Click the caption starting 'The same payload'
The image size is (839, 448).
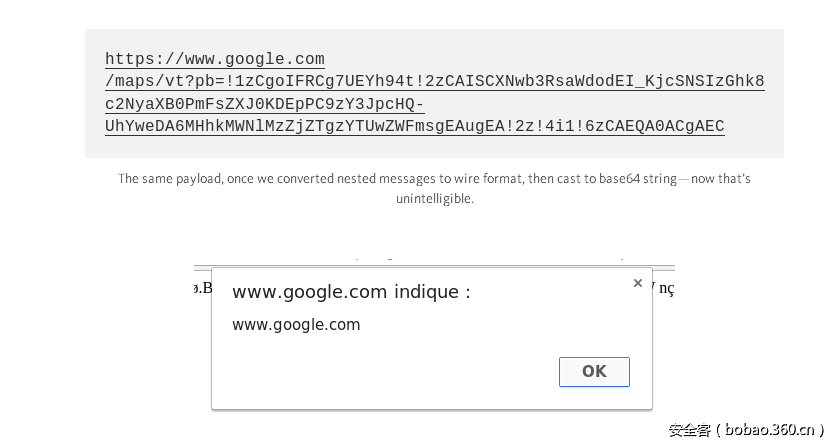coord(434,179)
